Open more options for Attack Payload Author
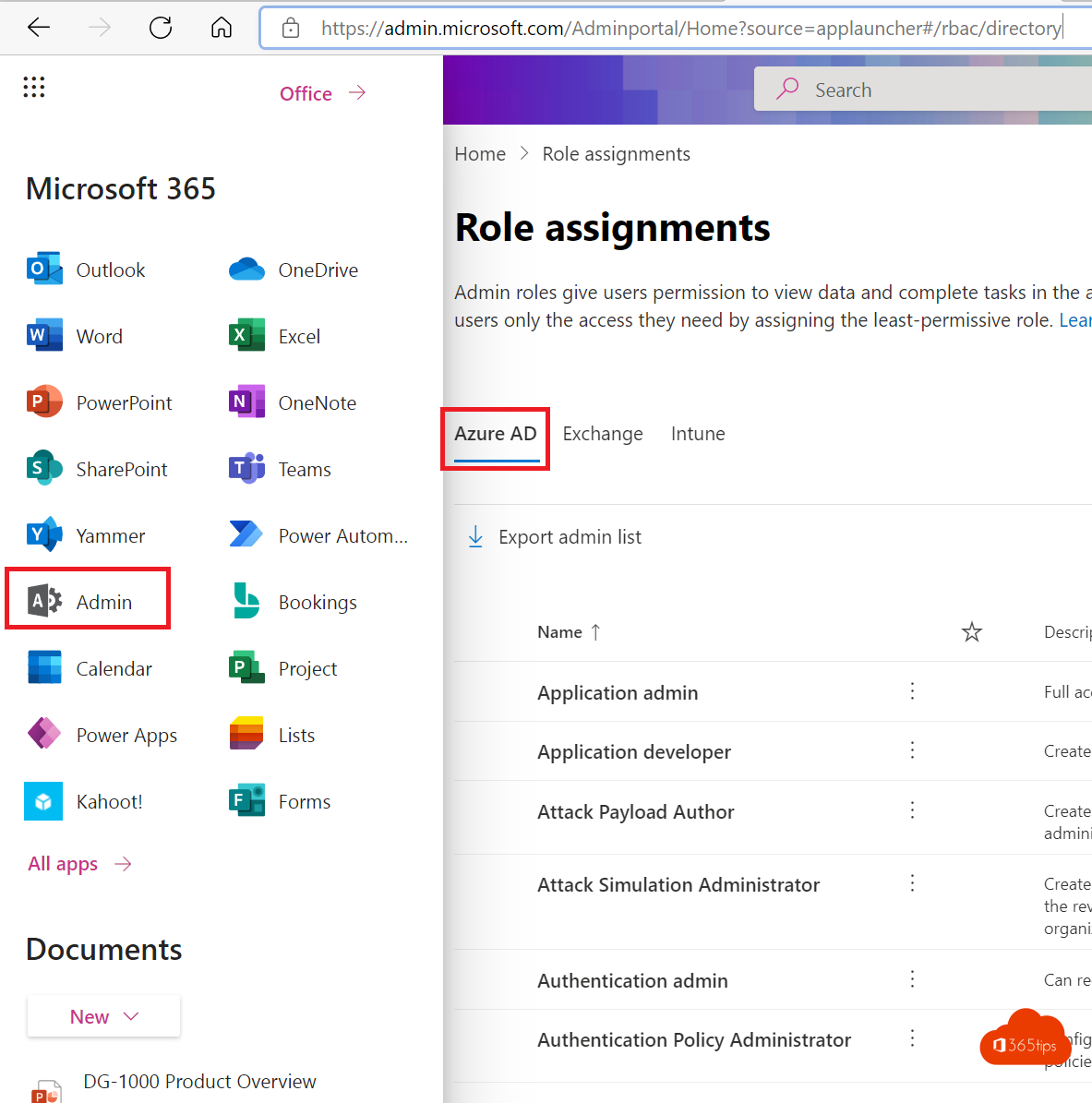 coord(913,810)
